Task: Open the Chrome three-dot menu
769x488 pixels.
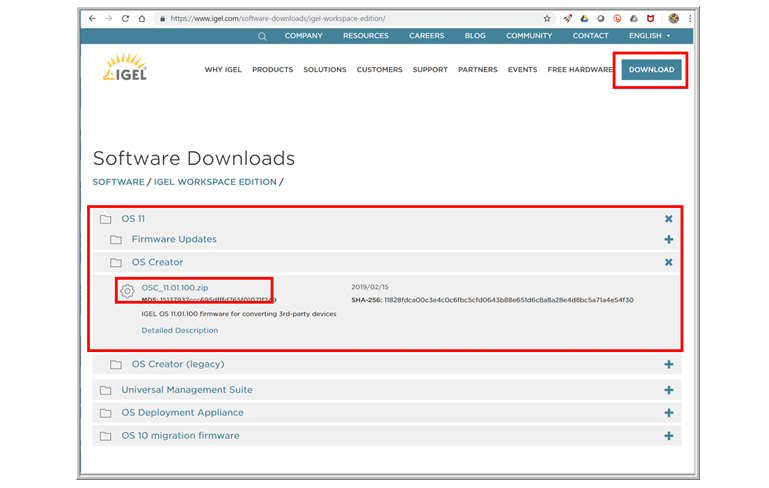Action: (690, 19)
